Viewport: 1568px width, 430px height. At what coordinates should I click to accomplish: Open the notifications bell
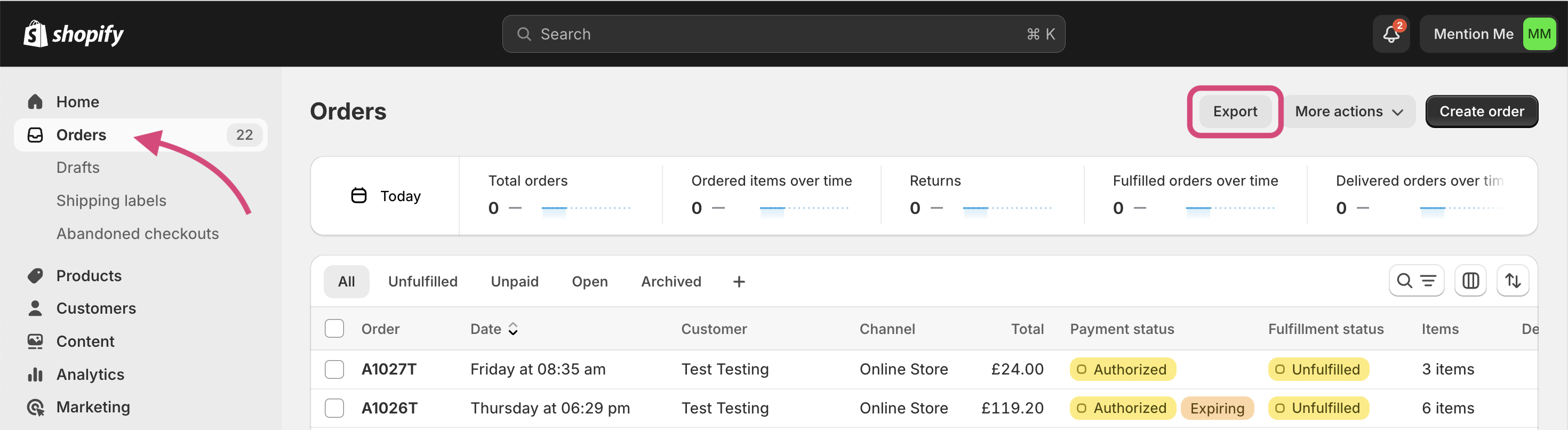click(x=1391, y=34)
